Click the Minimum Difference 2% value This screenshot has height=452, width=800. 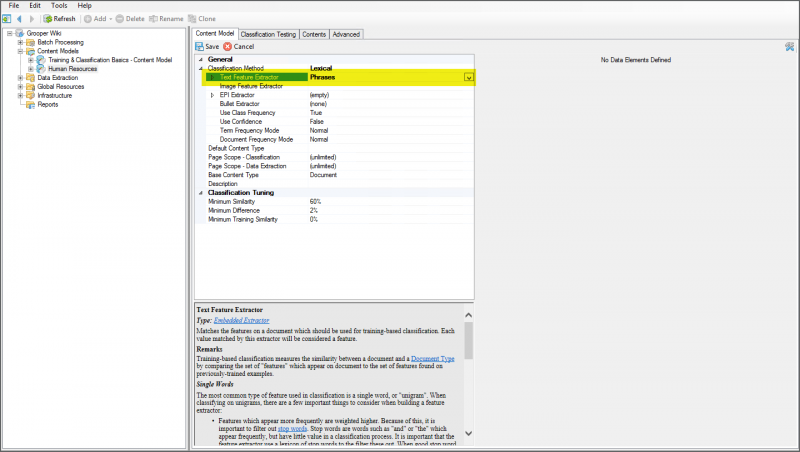point(314,211)
